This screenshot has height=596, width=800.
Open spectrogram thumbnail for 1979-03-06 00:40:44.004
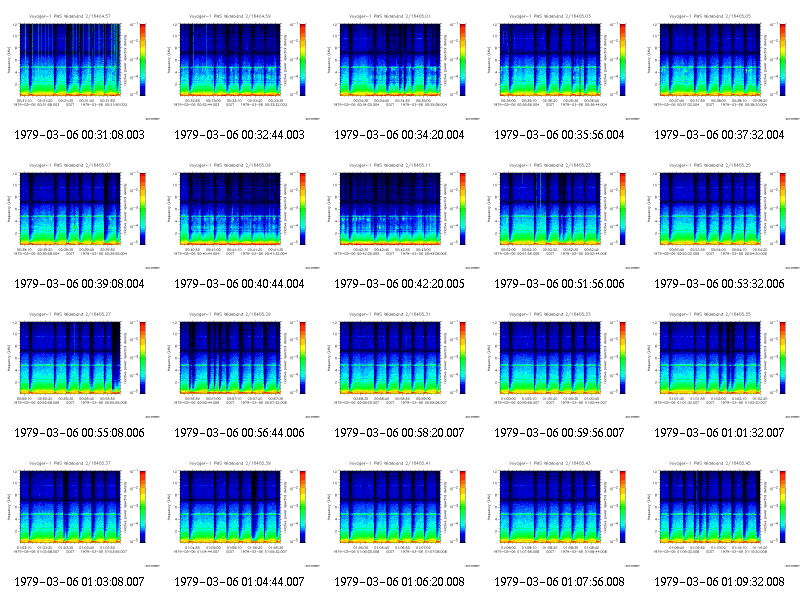[x=240, y=215]
